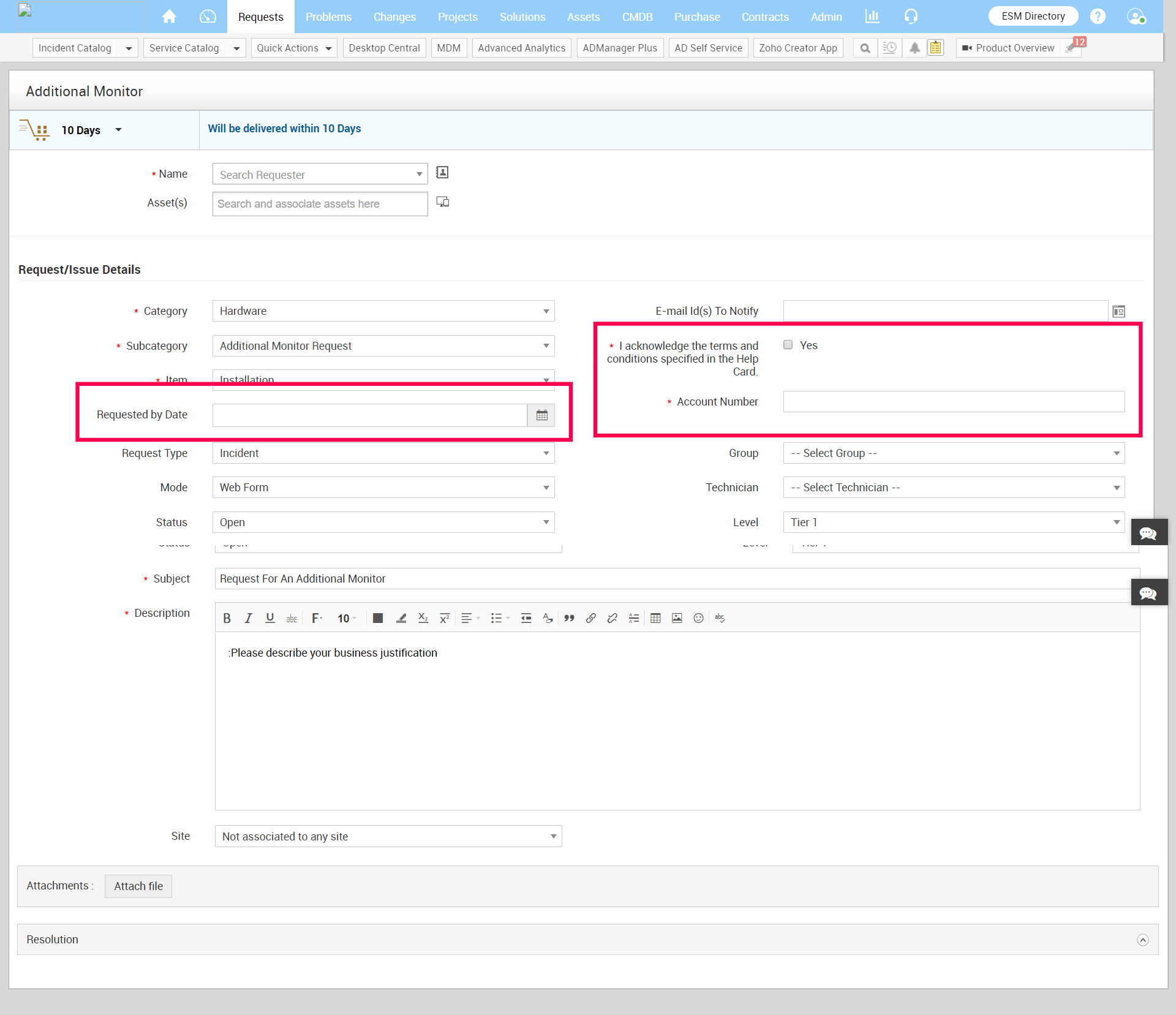This screenshot has width=1176, height=1015.
Task: Click the Attach file button
Action: click(138, 886)
